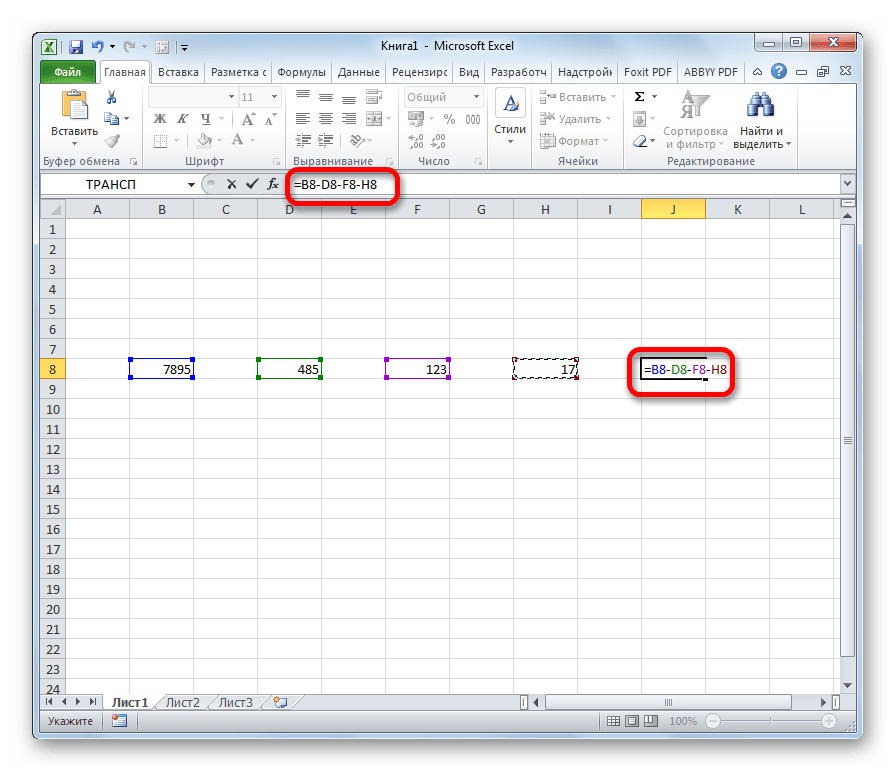The image size is (896, 772).
Task: Click the AutoSum sigma icon
Action: click(639, 97)
